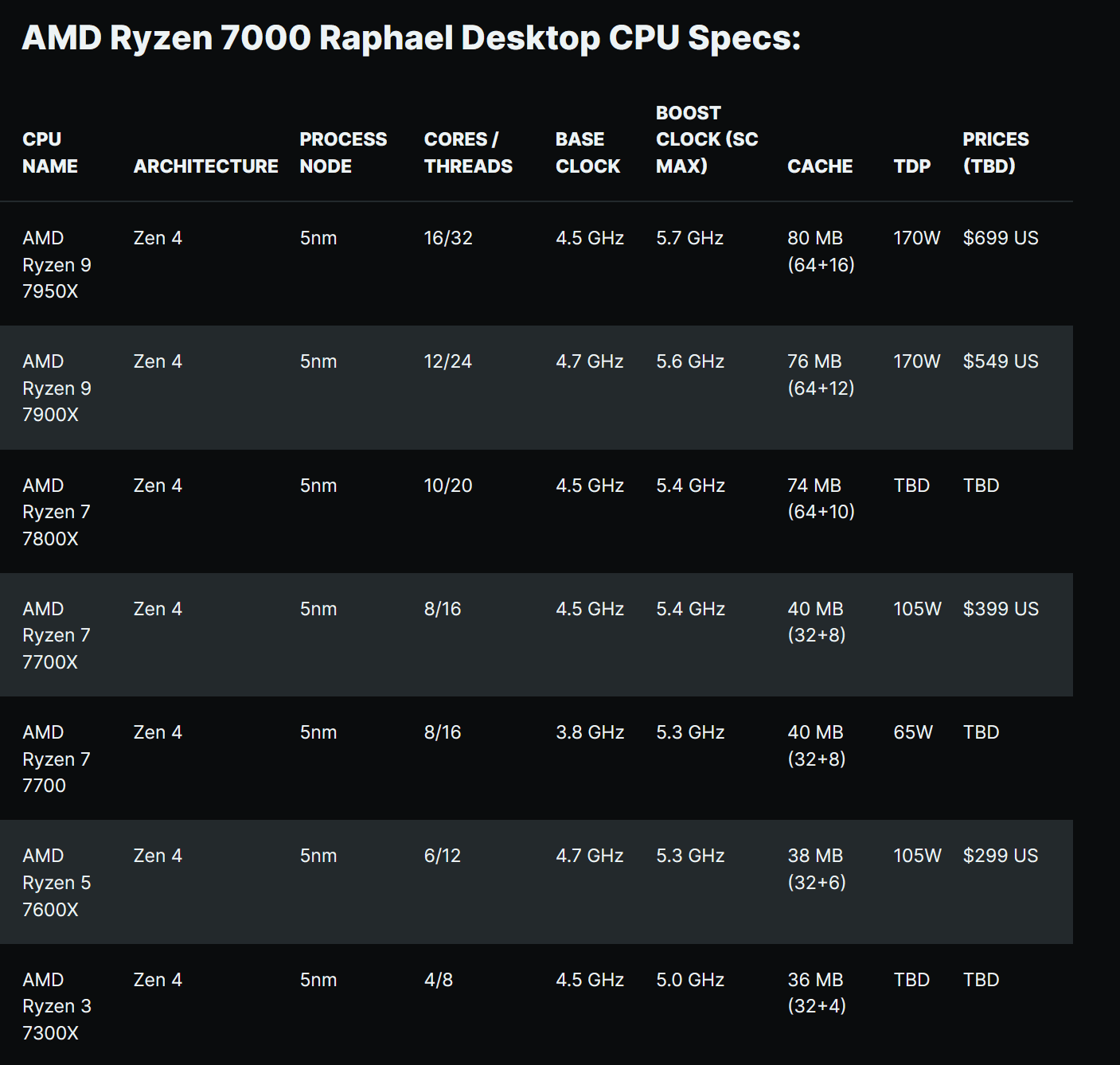Select the AMD Ryzen 9 7950X name cell
Screen dimensions: 1120x1065
click(57, 264)
